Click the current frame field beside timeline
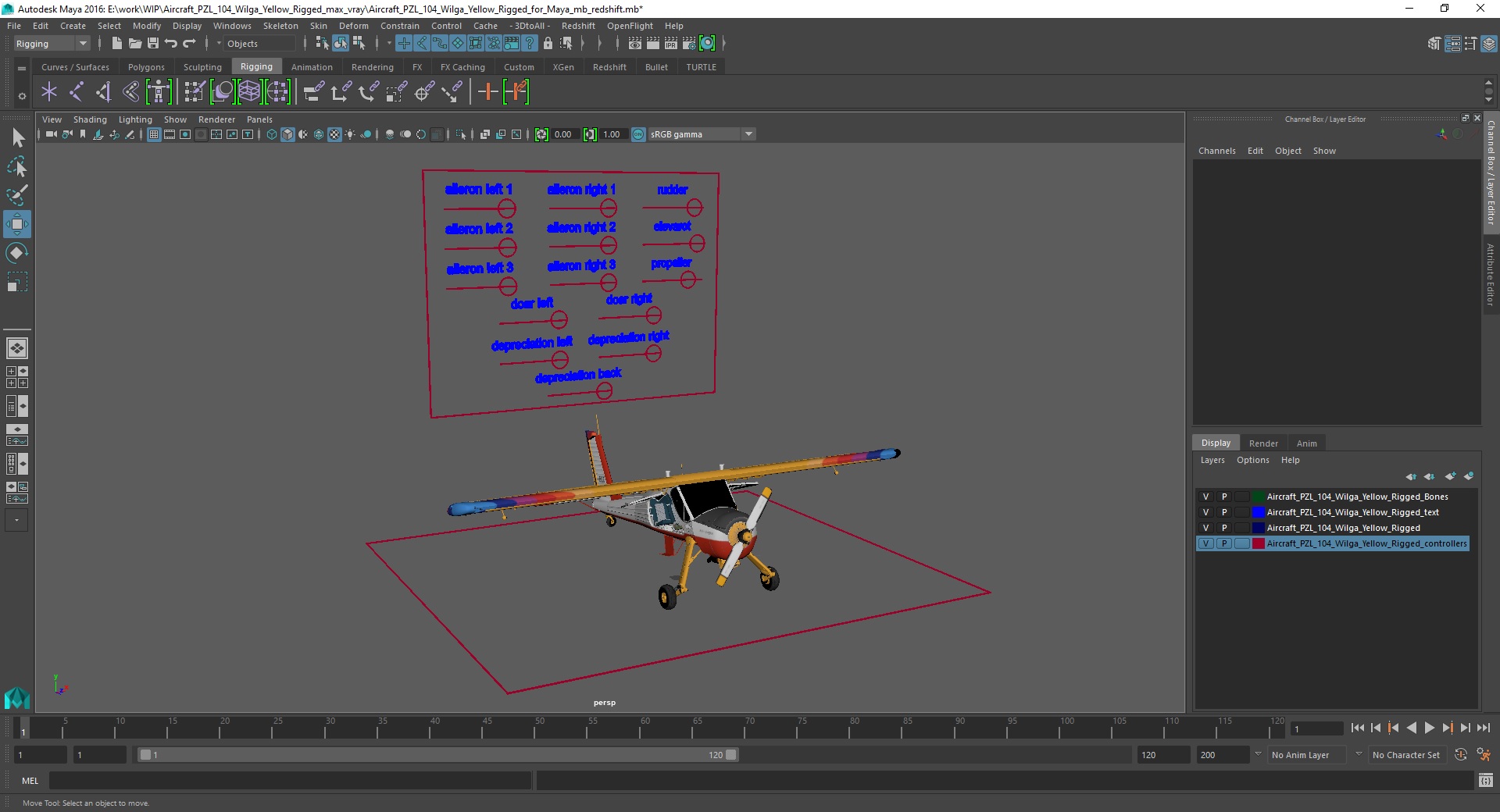 click(x=1317, y=729)
